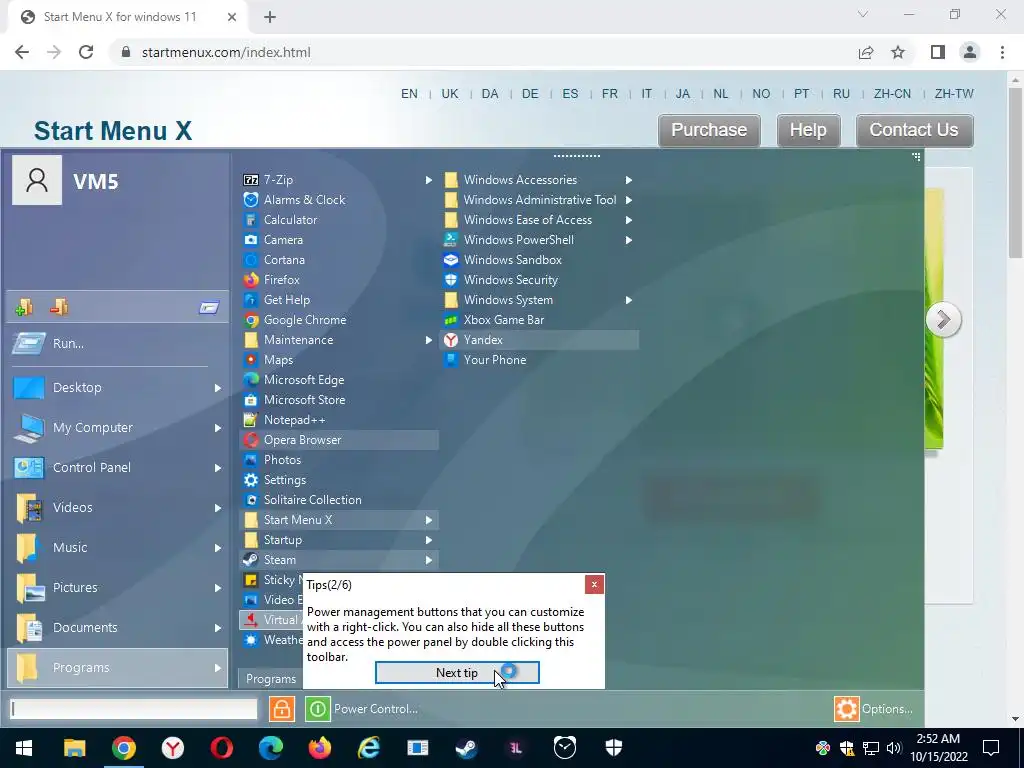This screenshot has width=1024, height=768.
Task: Expand Windows PowerShell folder
Action: pyautogui.click(x=539, y=240)
